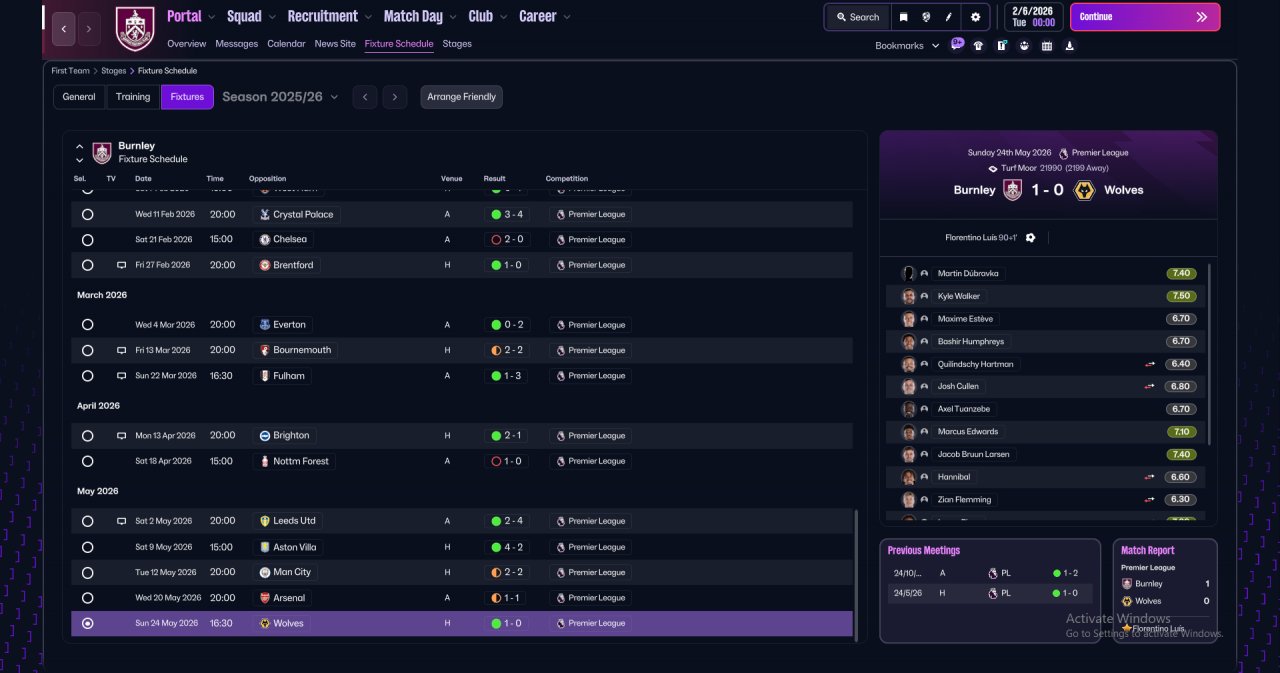Switch to the Overview tab
This screenshot has height=673, width=1280.
pos(187,44)
